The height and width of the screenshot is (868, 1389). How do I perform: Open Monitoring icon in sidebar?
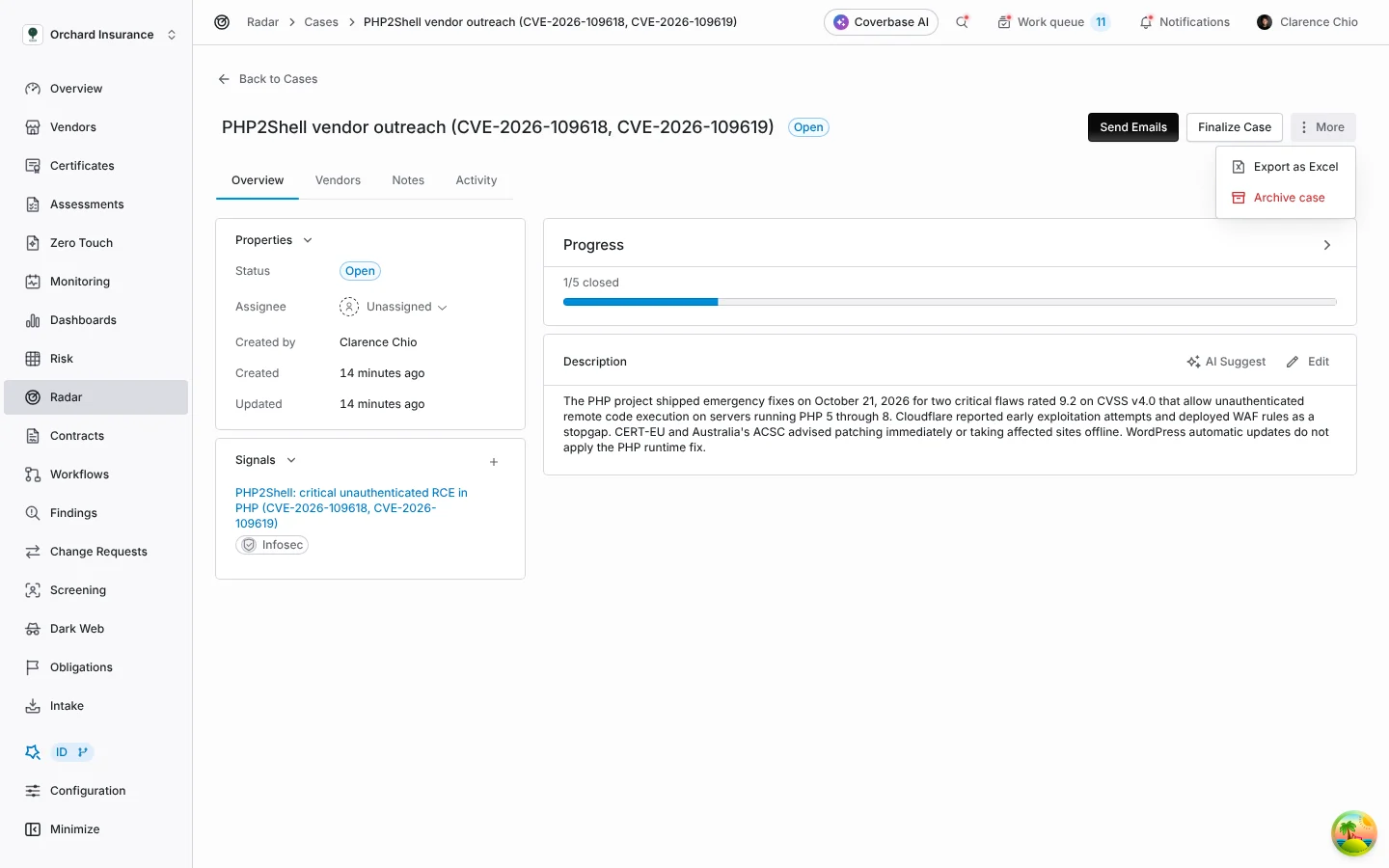(33, 282)
